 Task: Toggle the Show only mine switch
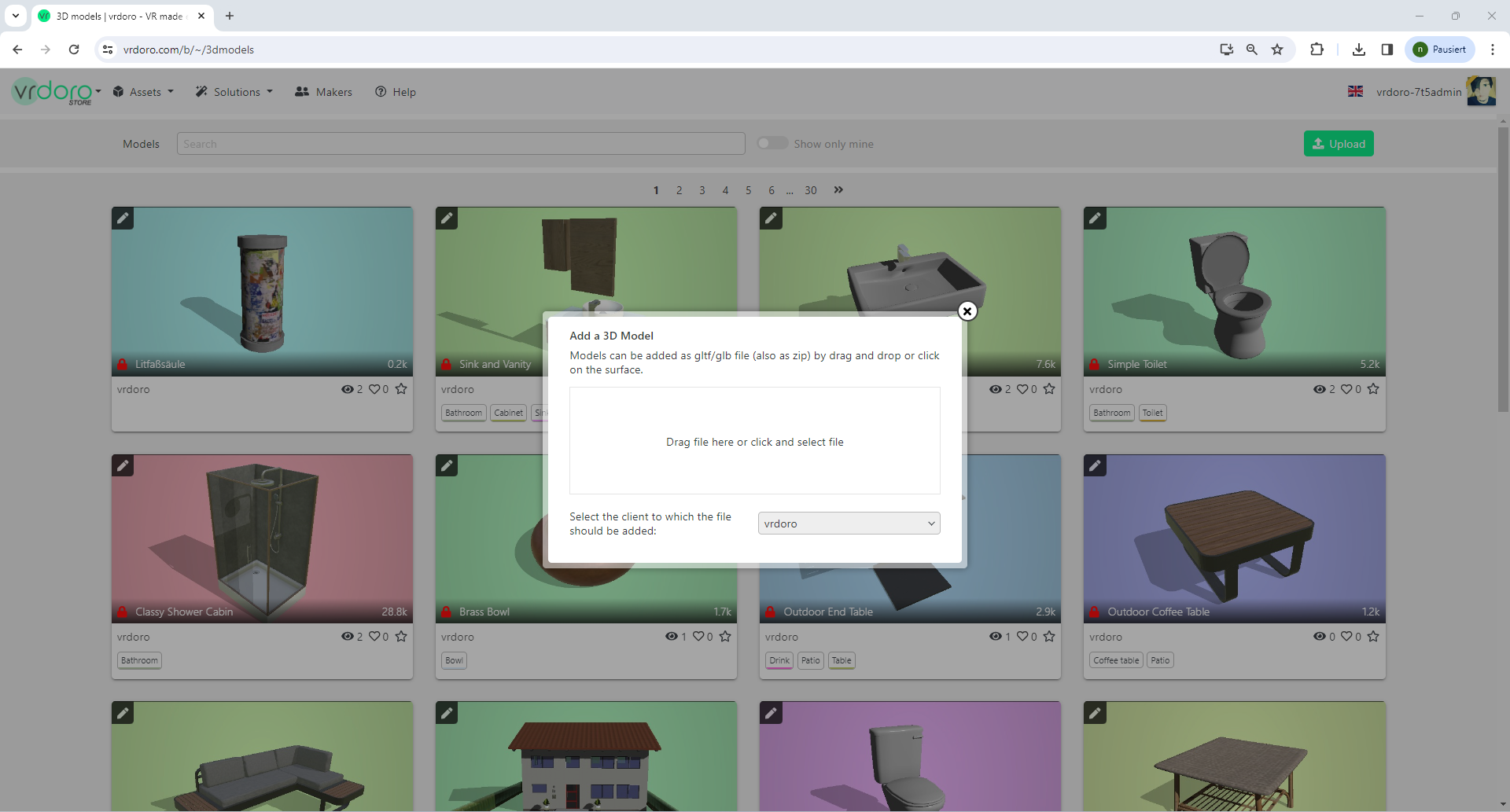(x=772, y=143)
